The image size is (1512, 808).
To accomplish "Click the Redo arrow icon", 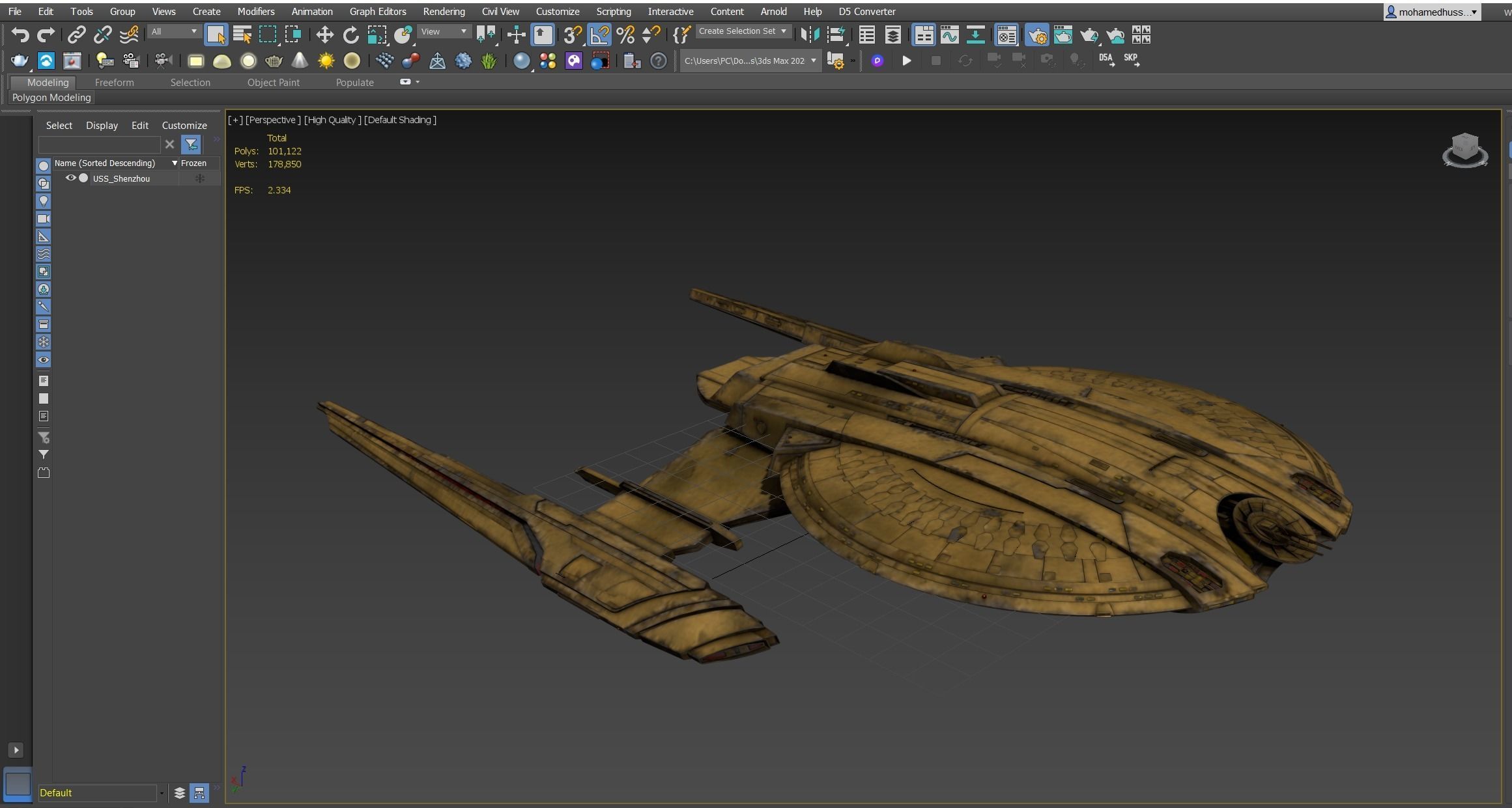I will point(46,35).
